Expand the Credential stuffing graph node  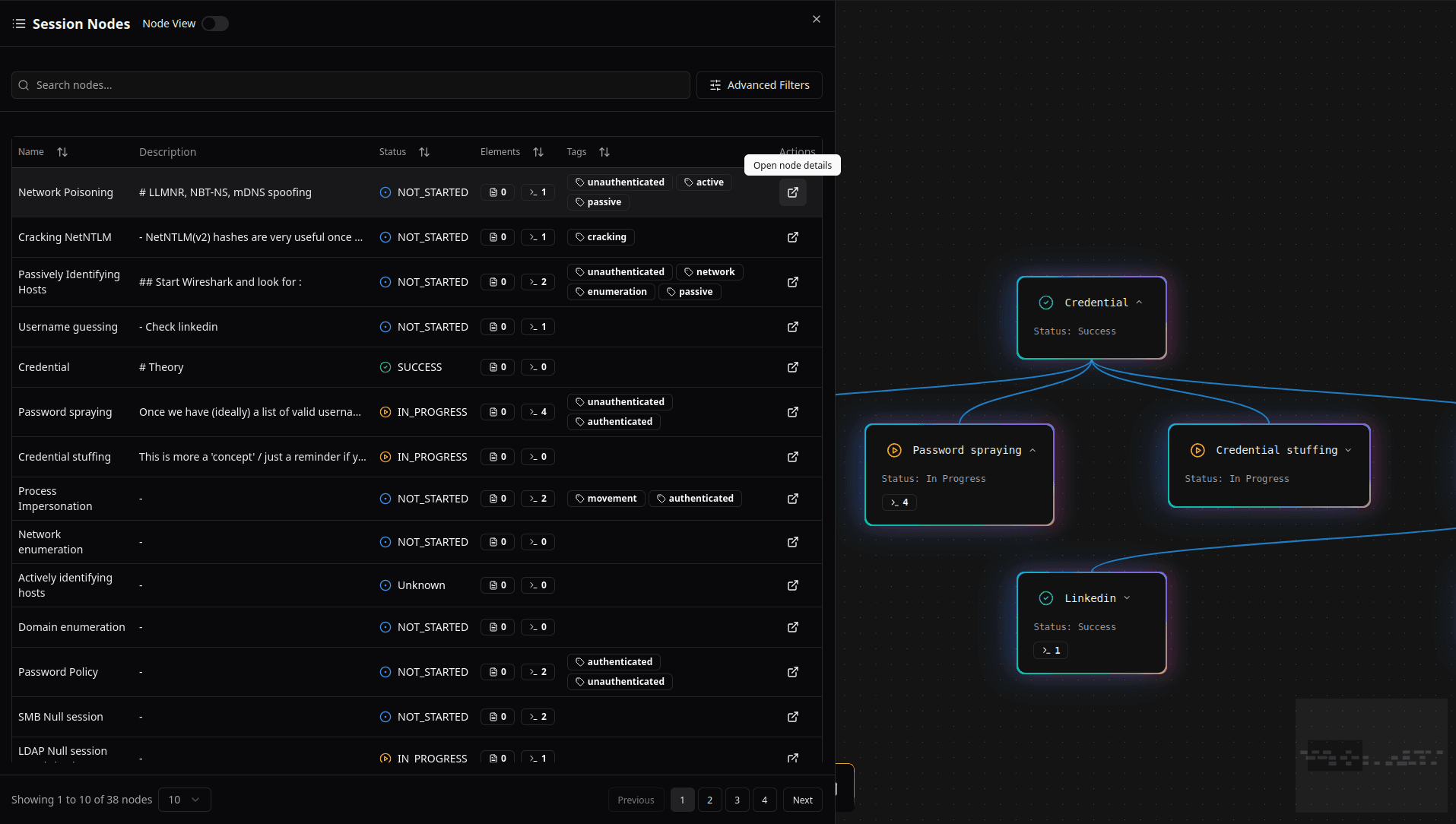(1348, 450)
